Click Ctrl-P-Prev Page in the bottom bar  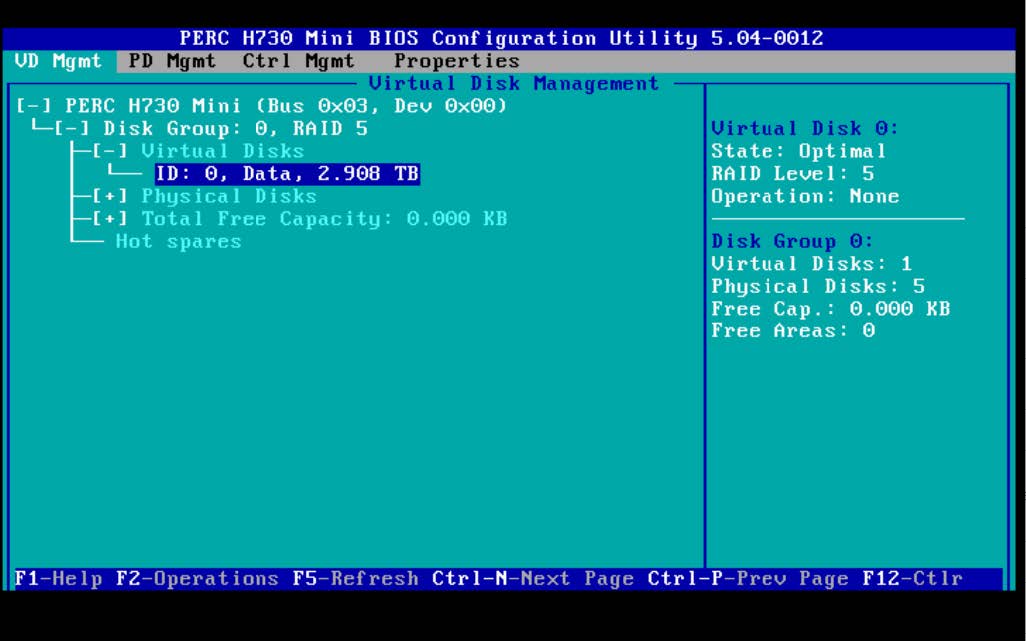pos(748,579)
